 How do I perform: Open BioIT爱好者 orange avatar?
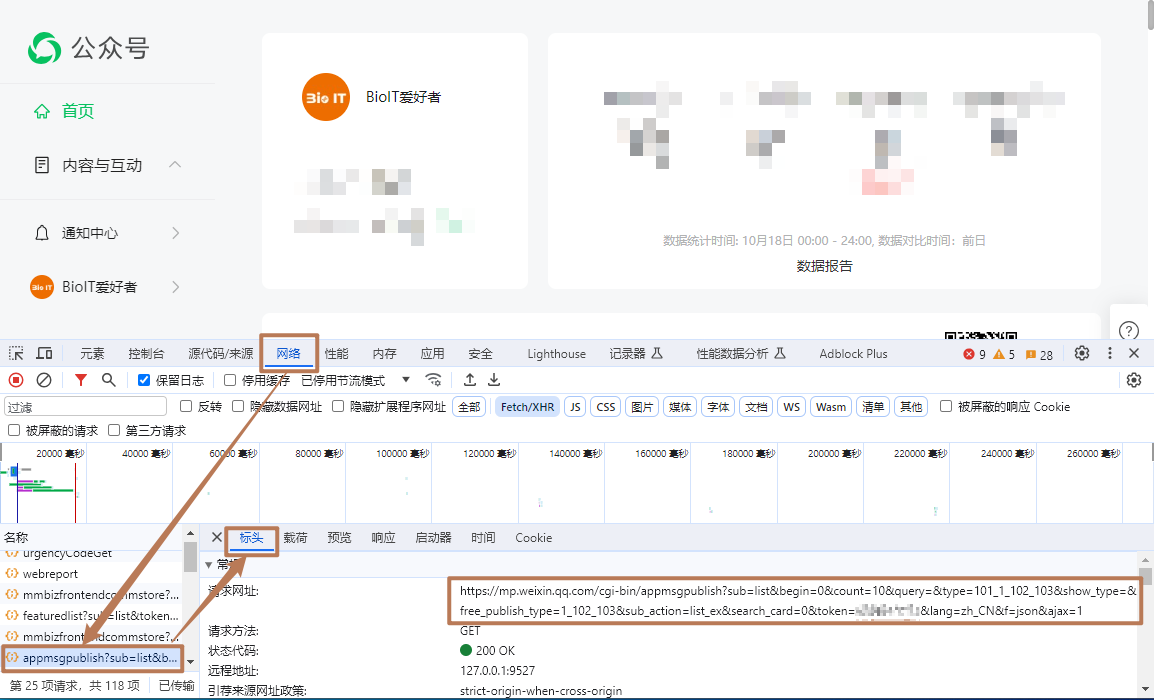coord(325,97)
